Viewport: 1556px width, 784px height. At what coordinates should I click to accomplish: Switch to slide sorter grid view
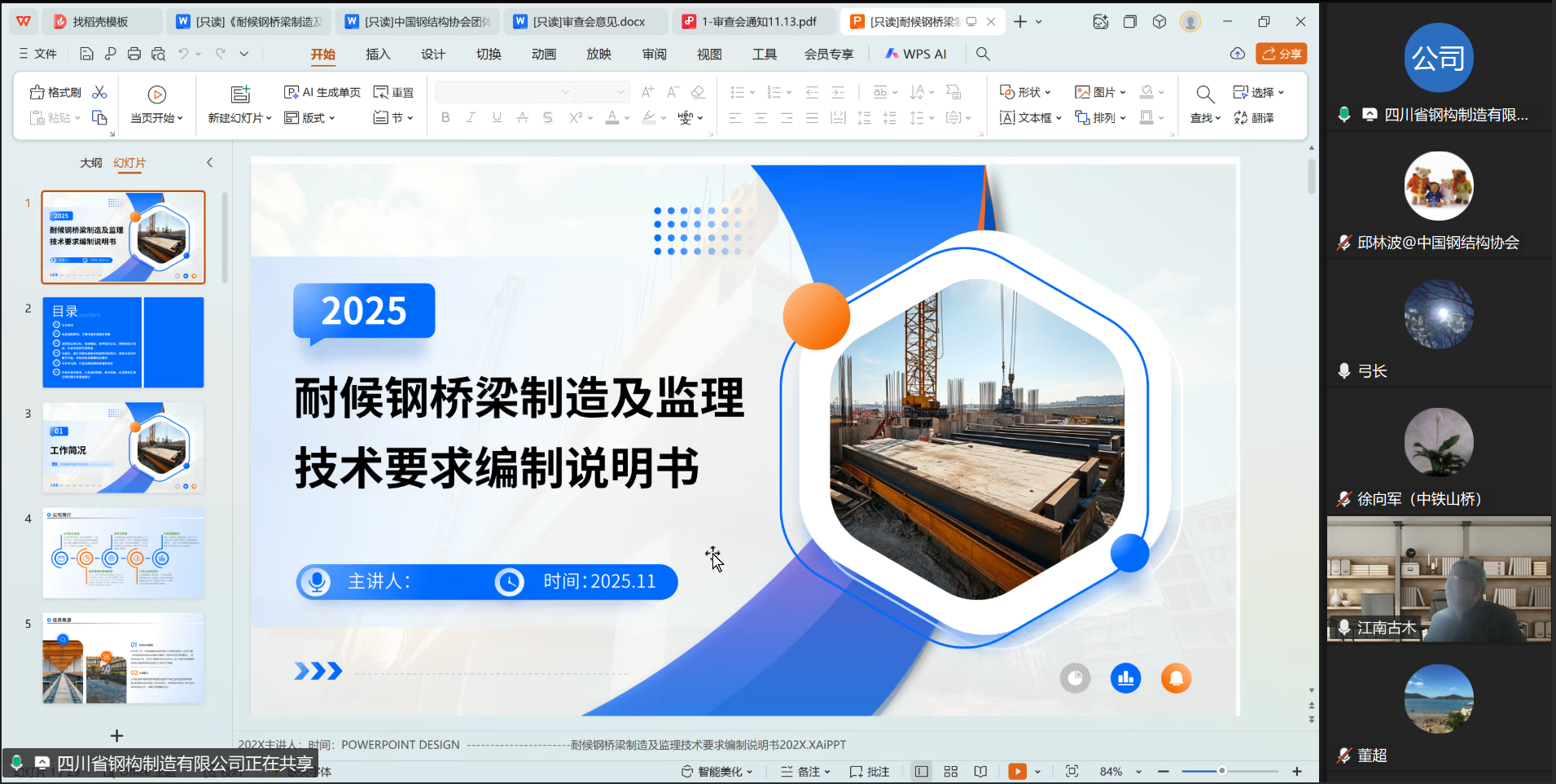(950, 771)
